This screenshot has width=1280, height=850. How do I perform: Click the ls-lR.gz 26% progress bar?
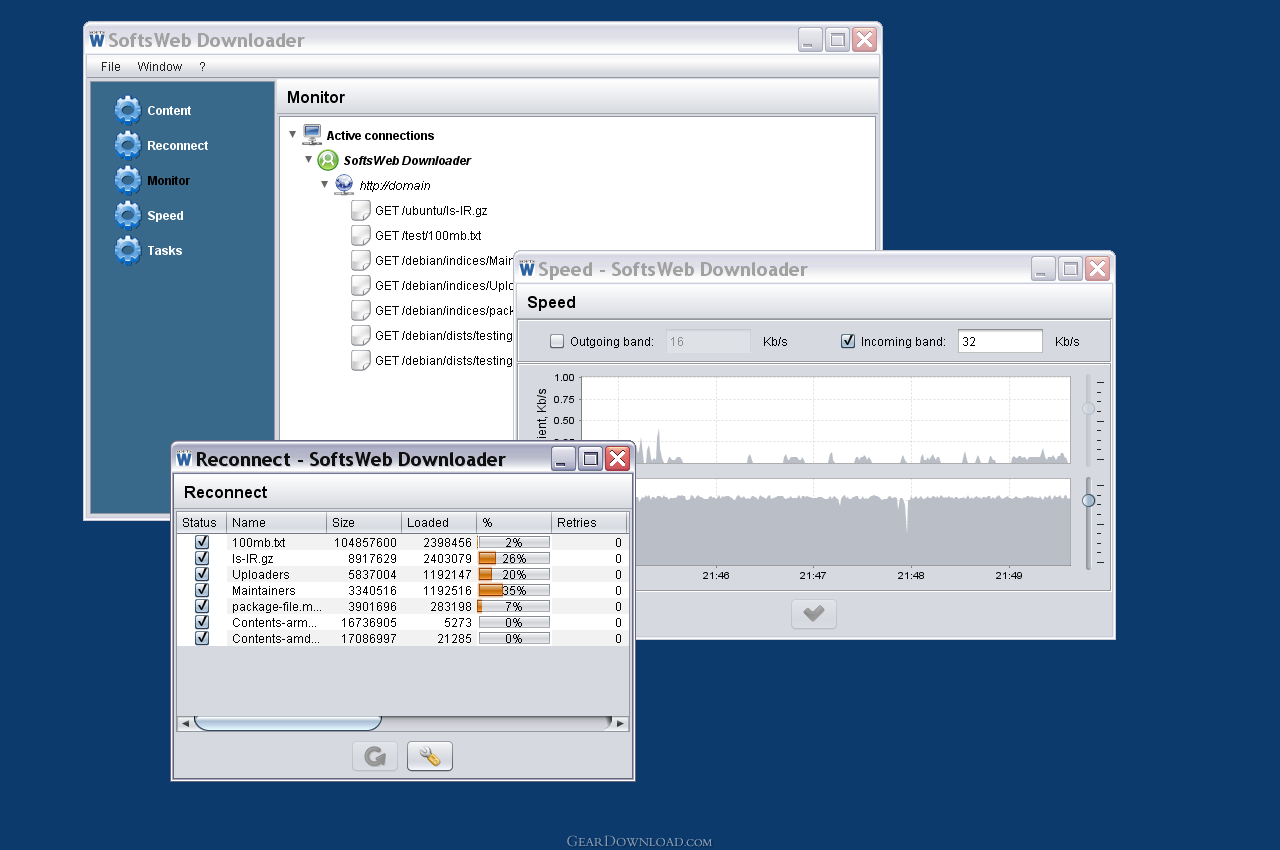pos(514,558)
